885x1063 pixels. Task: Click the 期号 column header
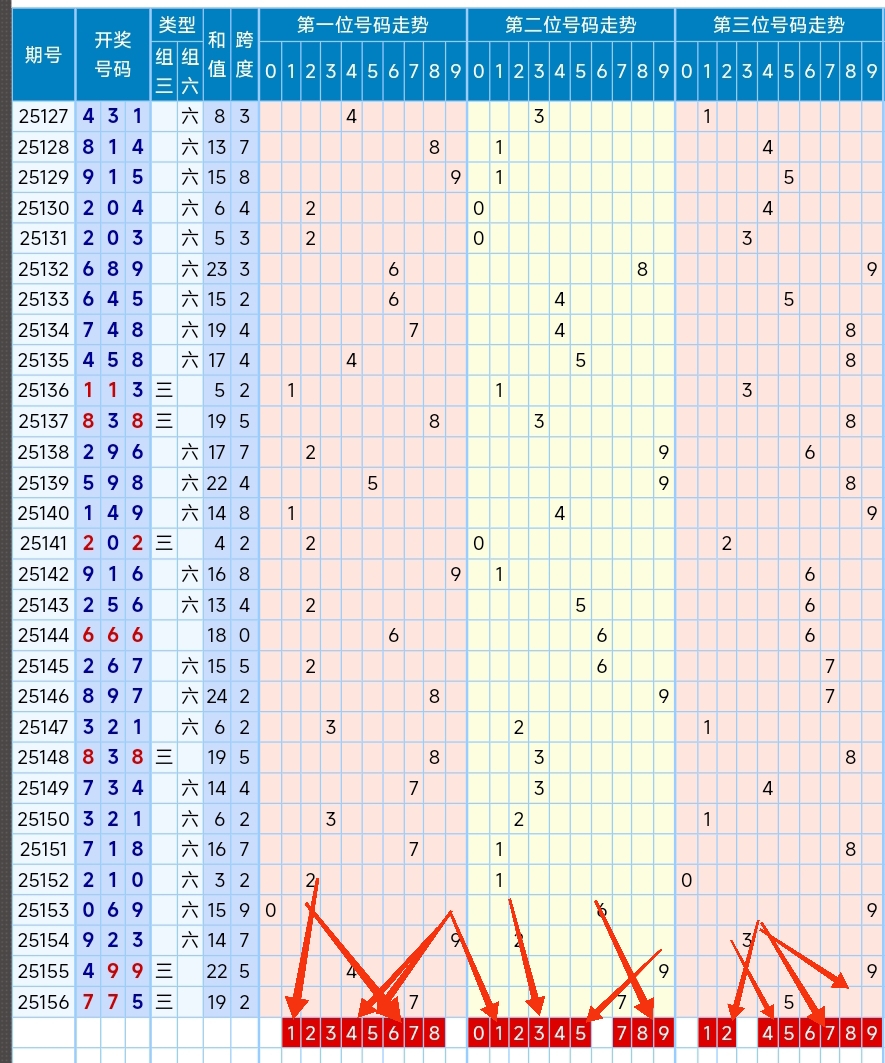43,54
